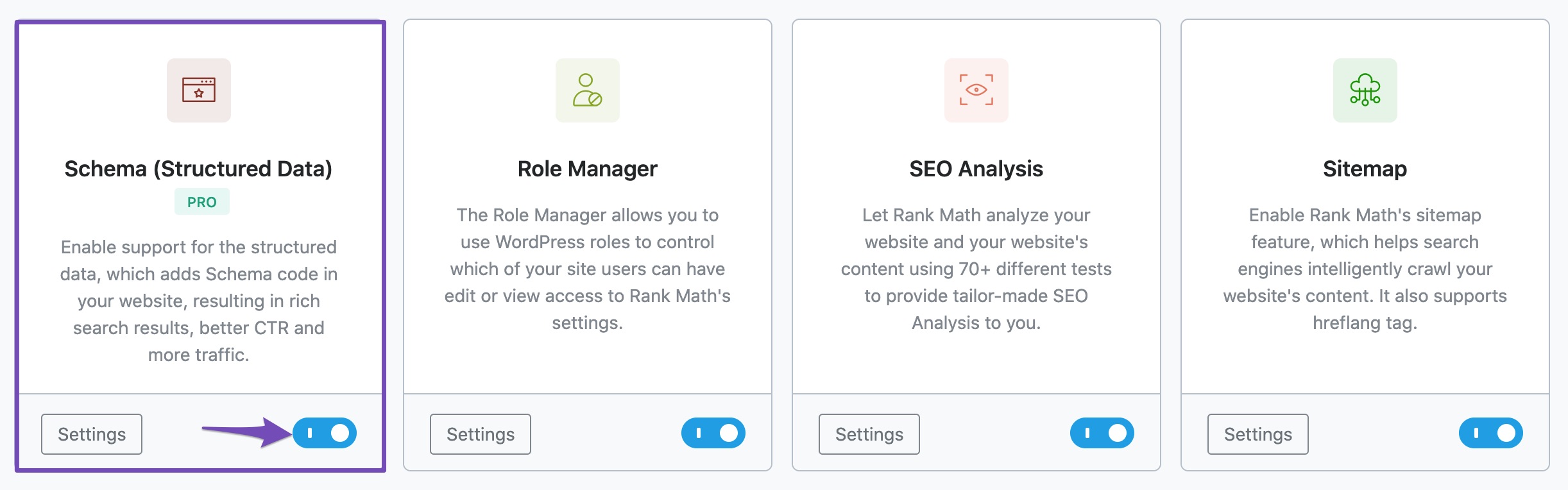
Task: Disable the Schema module toggle
Action: (x=324, y=433)
